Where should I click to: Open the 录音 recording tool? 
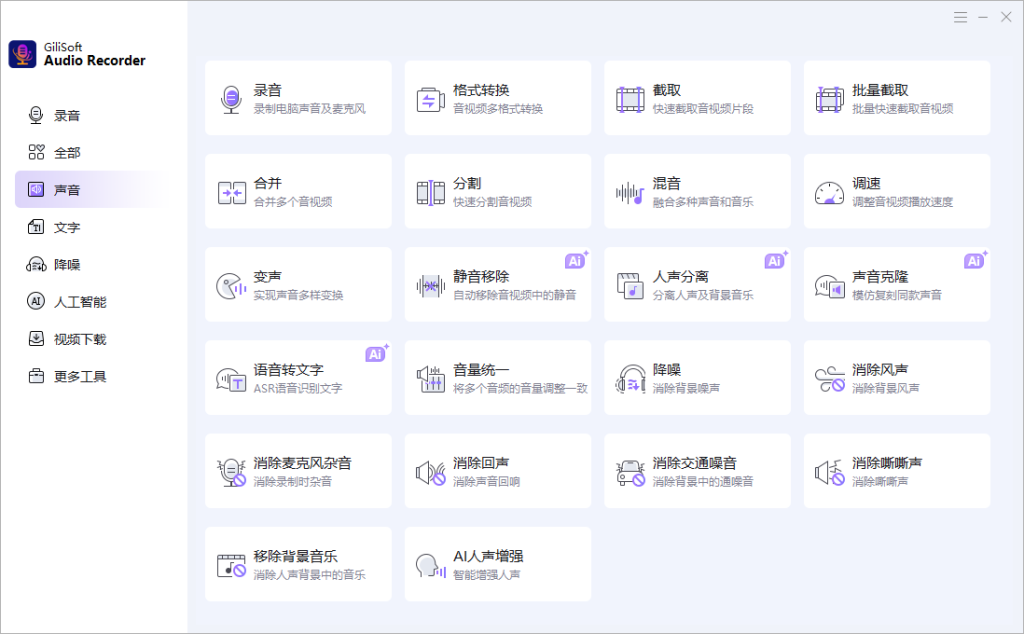pyautogui.click(x=298, y=97)
